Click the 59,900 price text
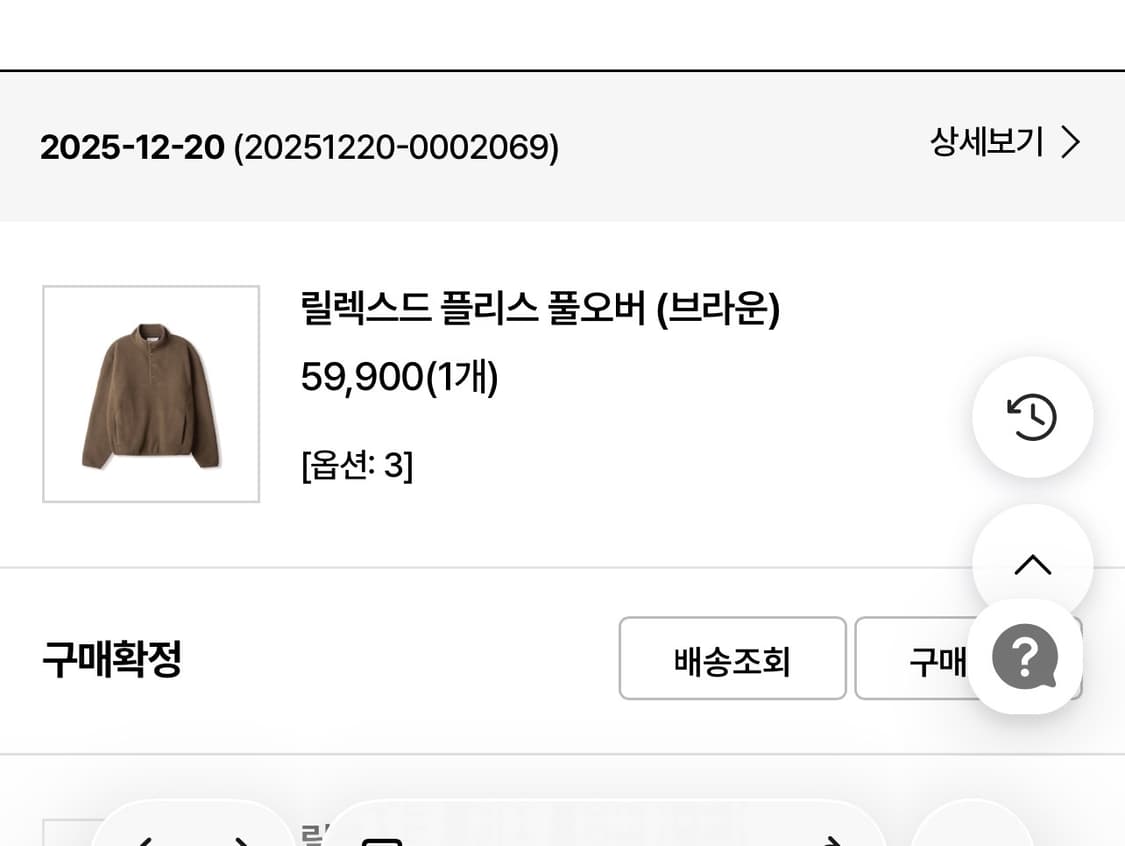Image resolution: width=1125 pixels, height=846 pixels. click(400, 377)
